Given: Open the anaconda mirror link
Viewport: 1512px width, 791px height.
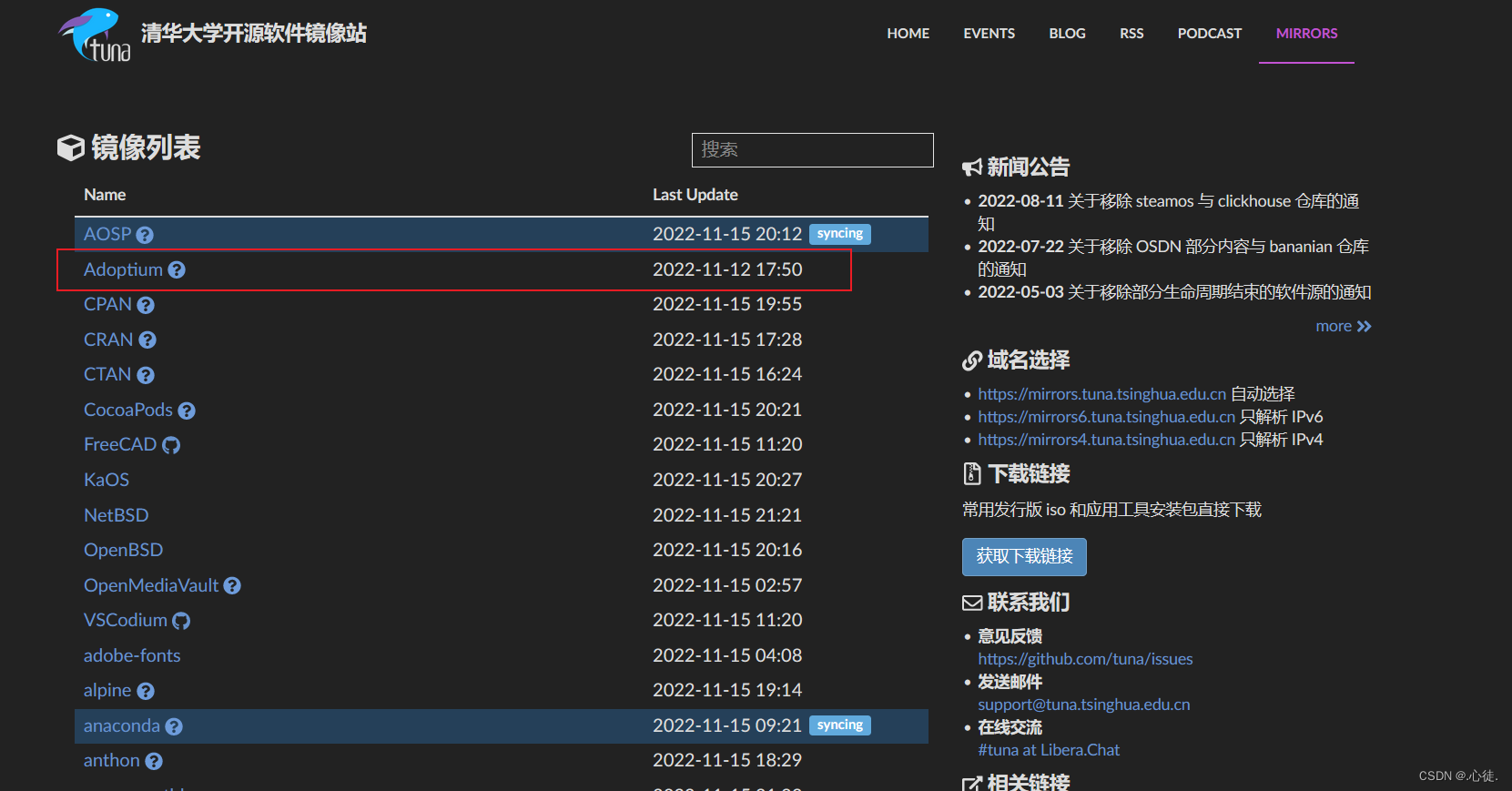Looking at the screenshot, I should pyautogui.click(x=122, y=725).
